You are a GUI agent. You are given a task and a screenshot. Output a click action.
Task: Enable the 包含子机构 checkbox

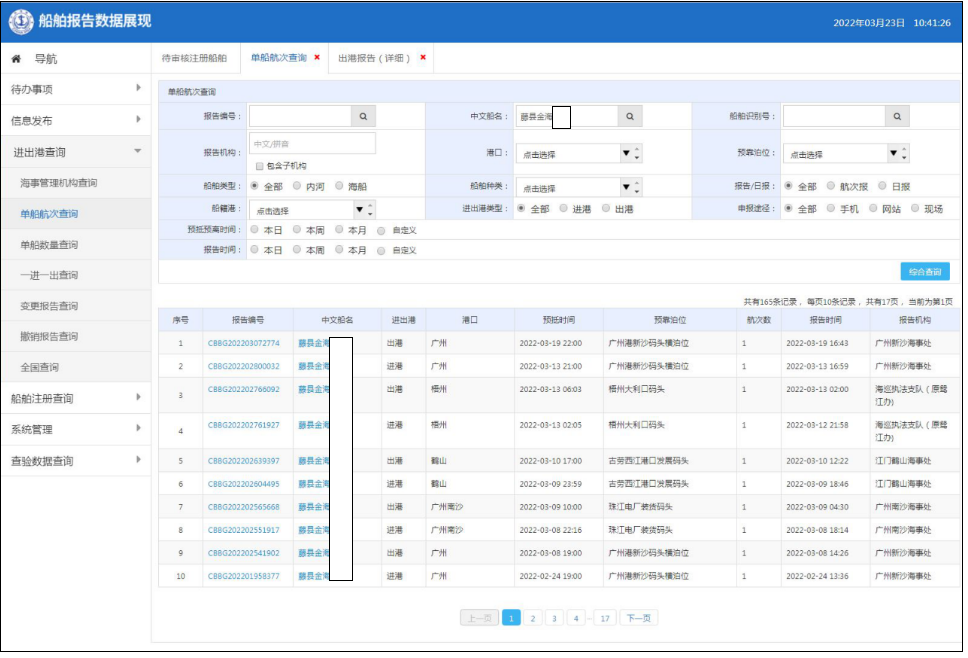(259, 166)
